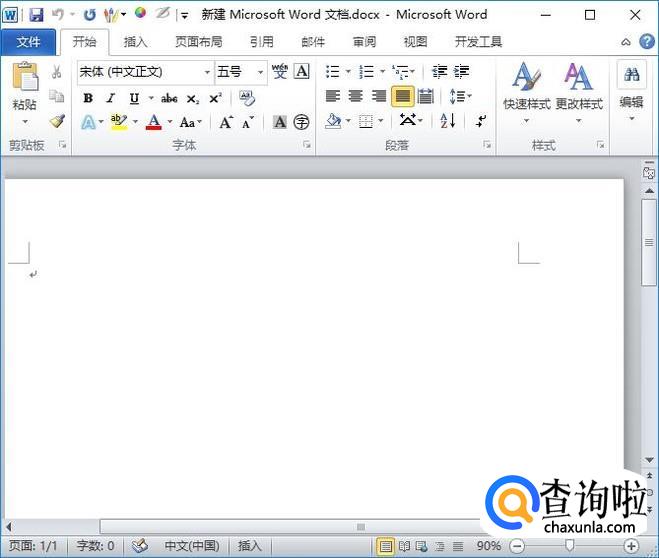Toggle strikethrough (abc) formatting

tap(169, 99)
